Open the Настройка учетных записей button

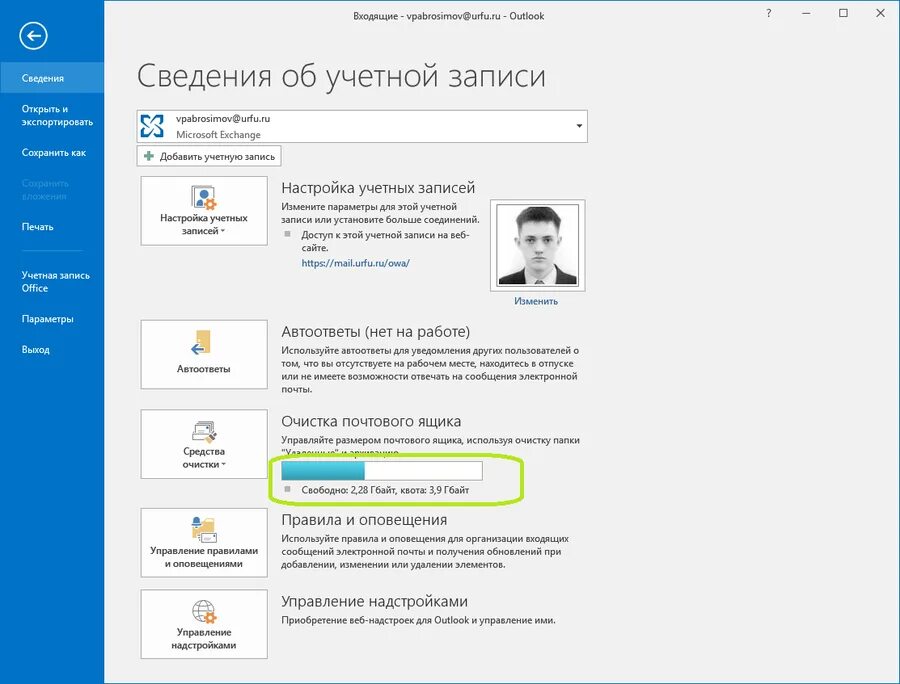coord(204,211)
